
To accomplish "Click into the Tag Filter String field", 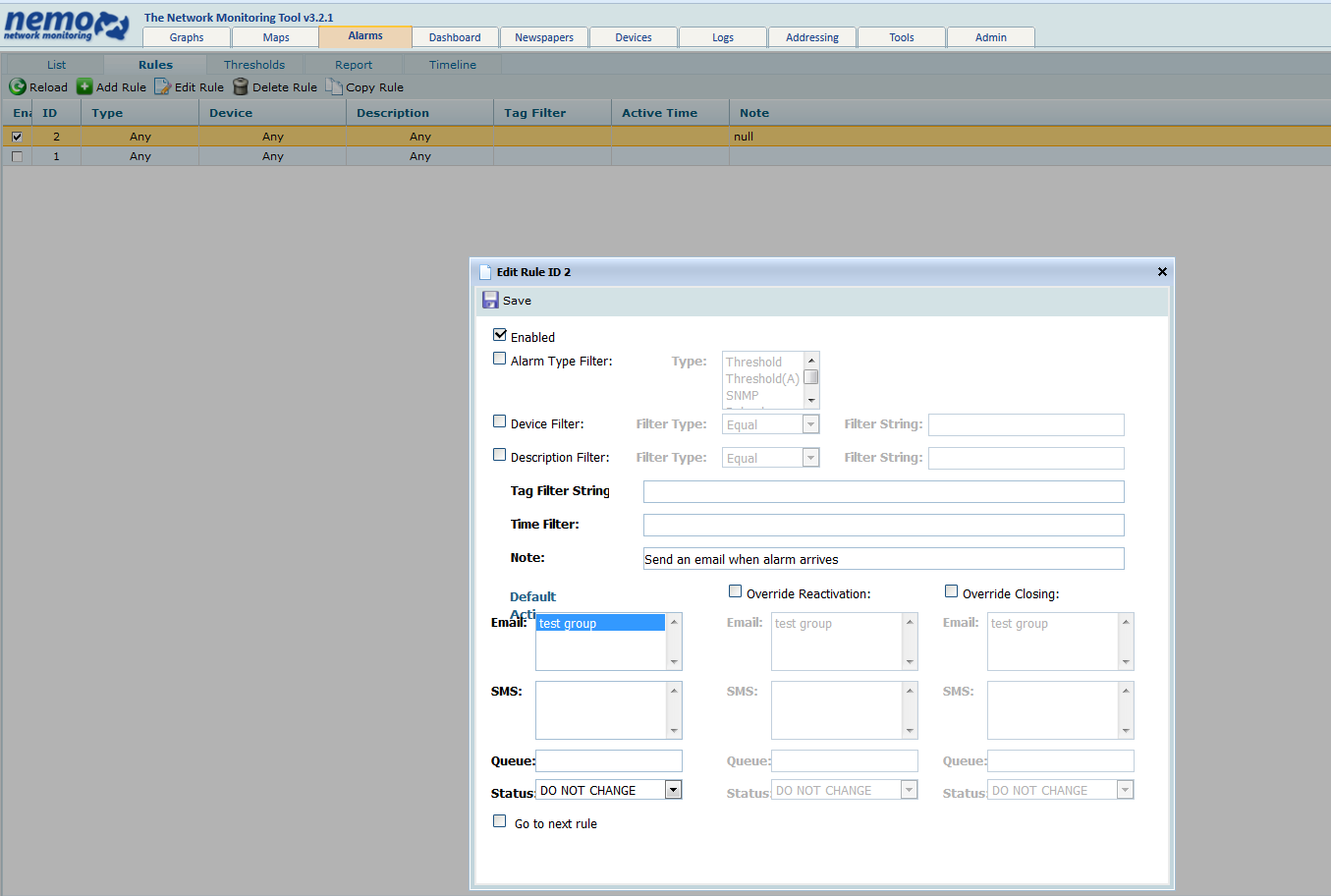I will tap(883, 491).
